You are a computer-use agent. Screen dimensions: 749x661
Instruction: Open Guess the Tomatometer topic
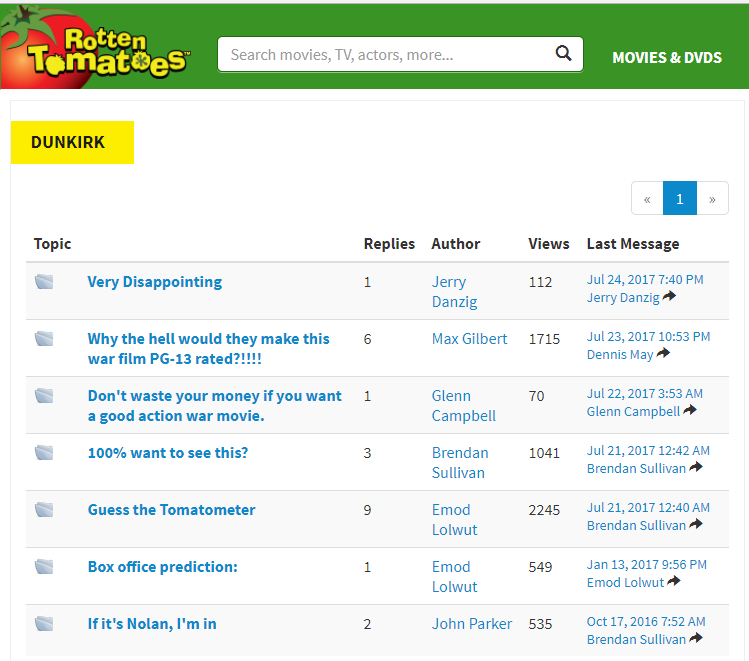pyautogui.click(x=171, y=510)
